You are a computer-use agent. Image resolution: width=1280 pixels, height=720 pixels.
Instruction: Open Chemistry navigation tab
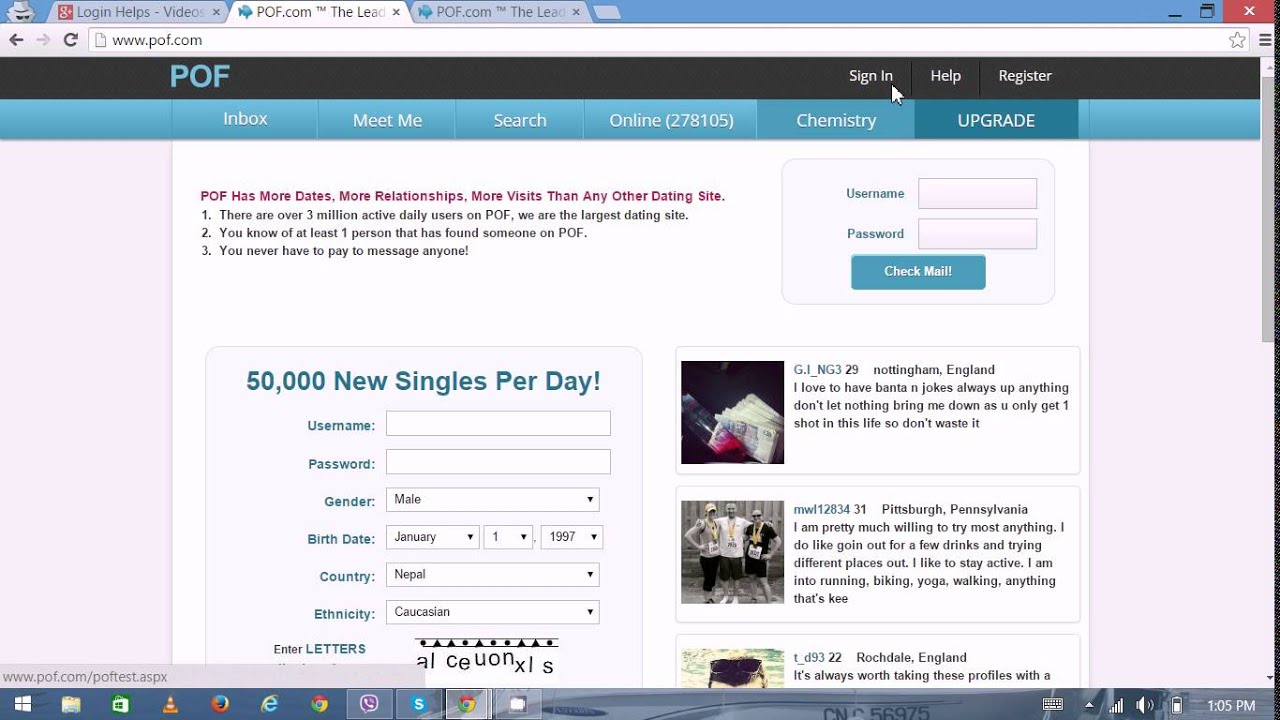coord(836,119)
